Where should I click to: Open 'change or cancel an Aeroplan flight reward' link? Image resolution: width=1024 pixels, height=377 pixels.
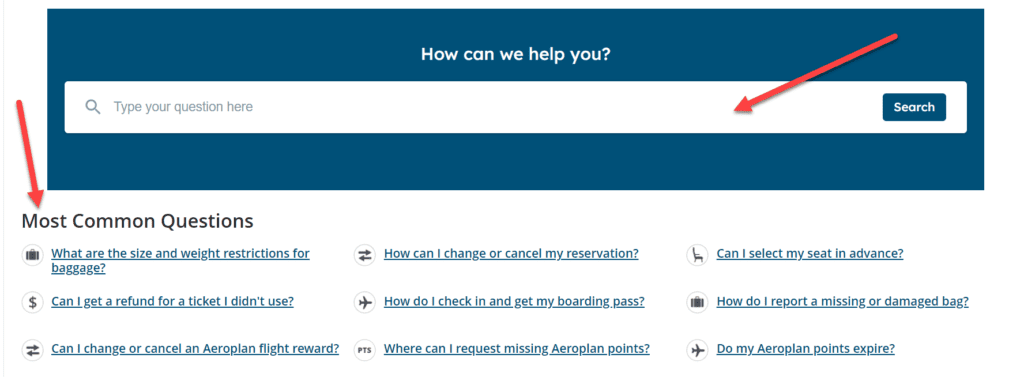pyautogui.click(x=195, y=349)
